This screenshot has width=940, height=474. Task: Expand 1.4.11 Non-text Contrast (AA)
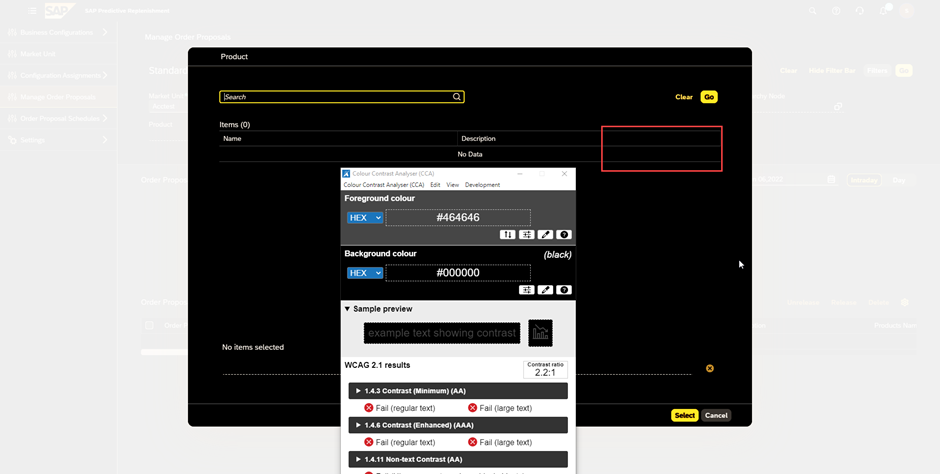coord(458,459)
